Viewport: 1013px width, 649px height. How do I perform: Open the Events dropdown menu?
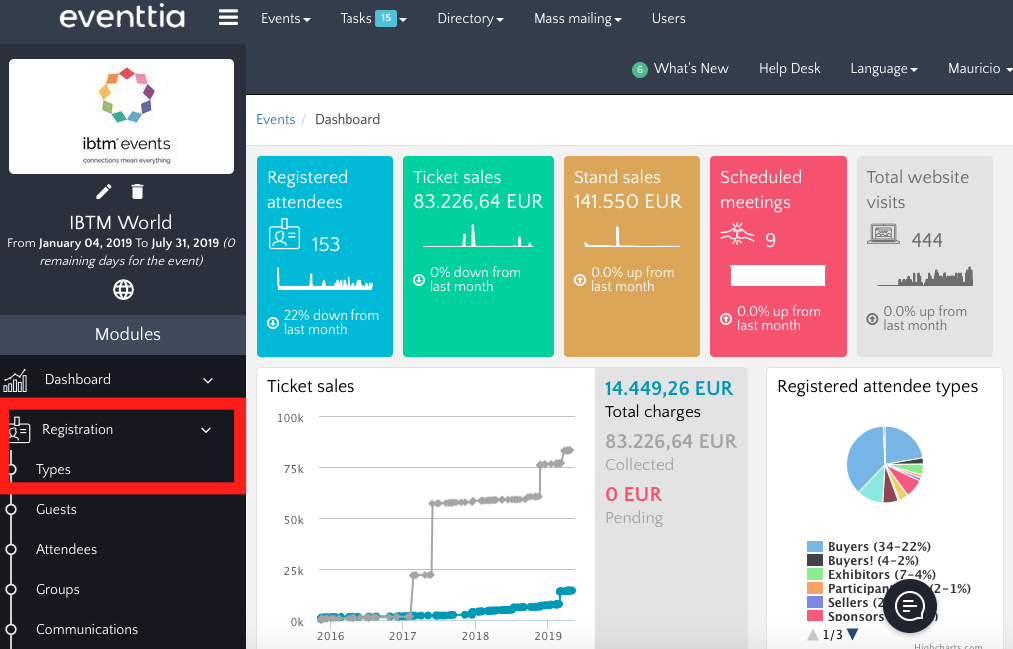(x=285, y=18)
